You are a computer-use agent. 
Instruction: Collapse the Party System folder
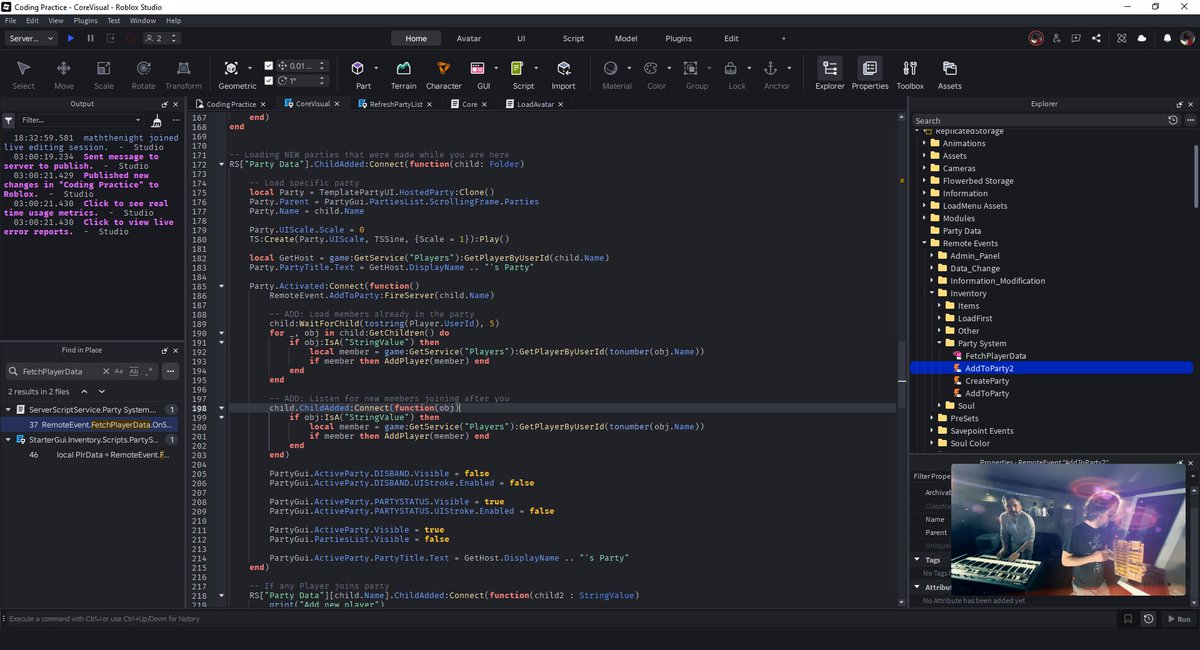pyautogui.click(x=939, y=343)
